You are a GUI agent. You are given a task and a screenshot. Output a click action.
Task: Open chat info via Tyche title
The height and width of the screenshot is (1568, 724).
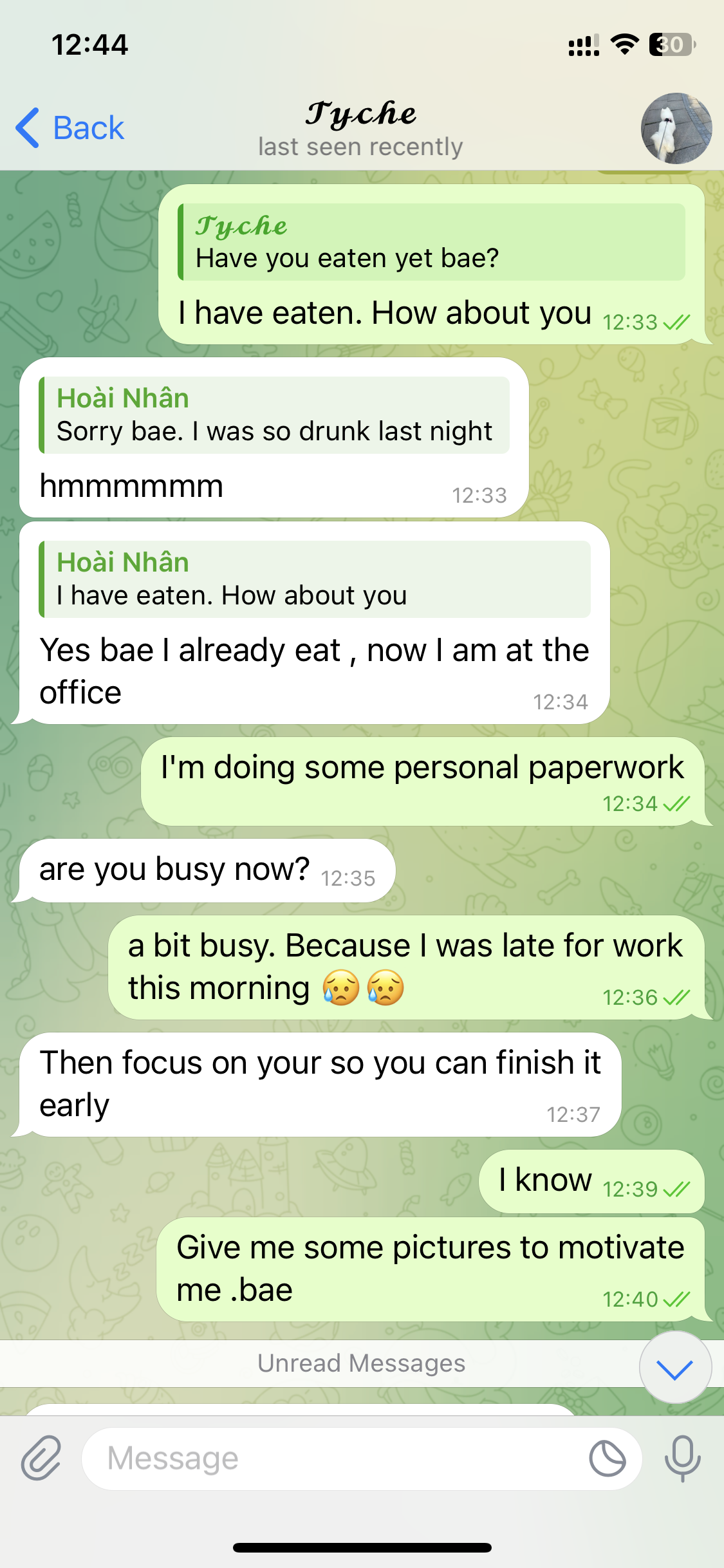point(360,114)
